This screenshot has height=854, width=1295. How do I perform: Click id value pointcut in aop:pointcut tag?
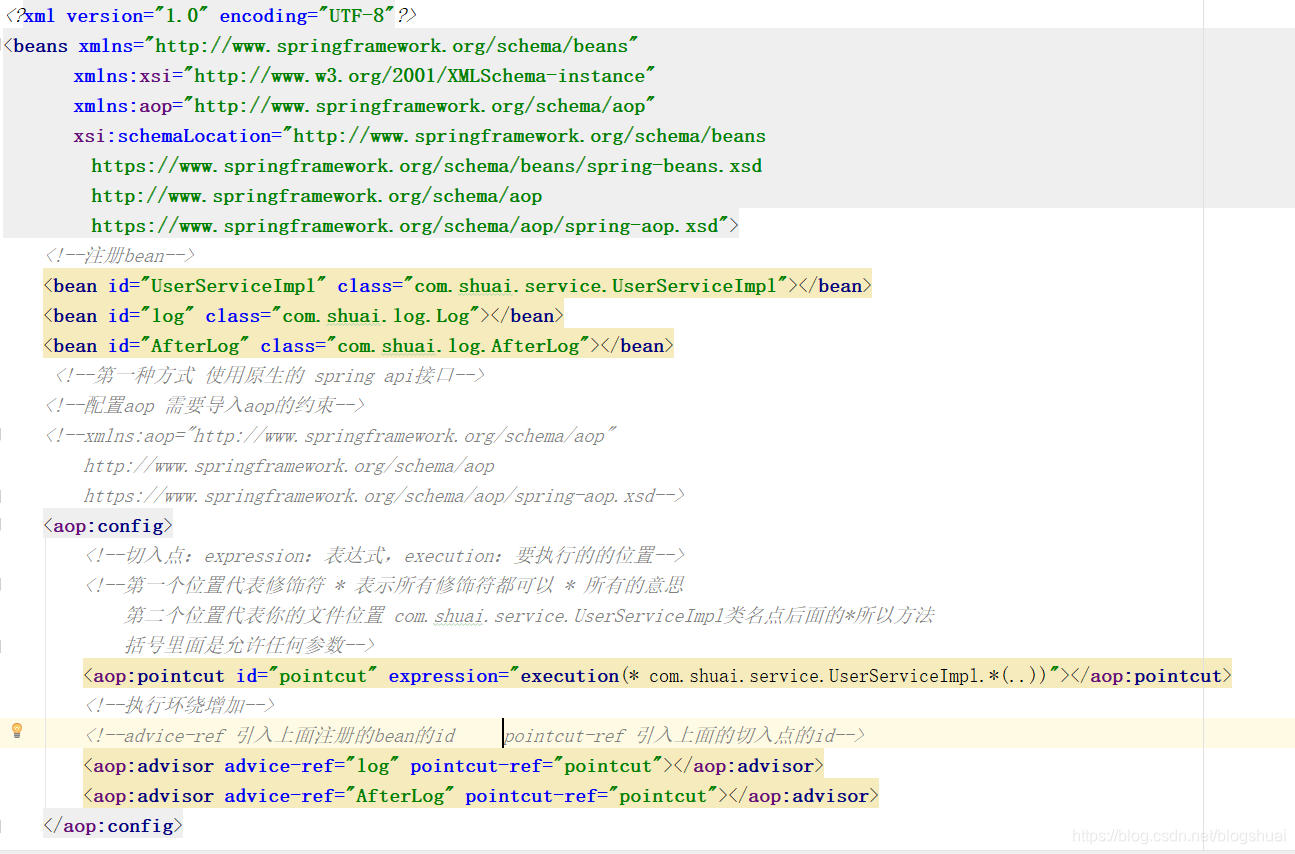(x=323, y=676)
